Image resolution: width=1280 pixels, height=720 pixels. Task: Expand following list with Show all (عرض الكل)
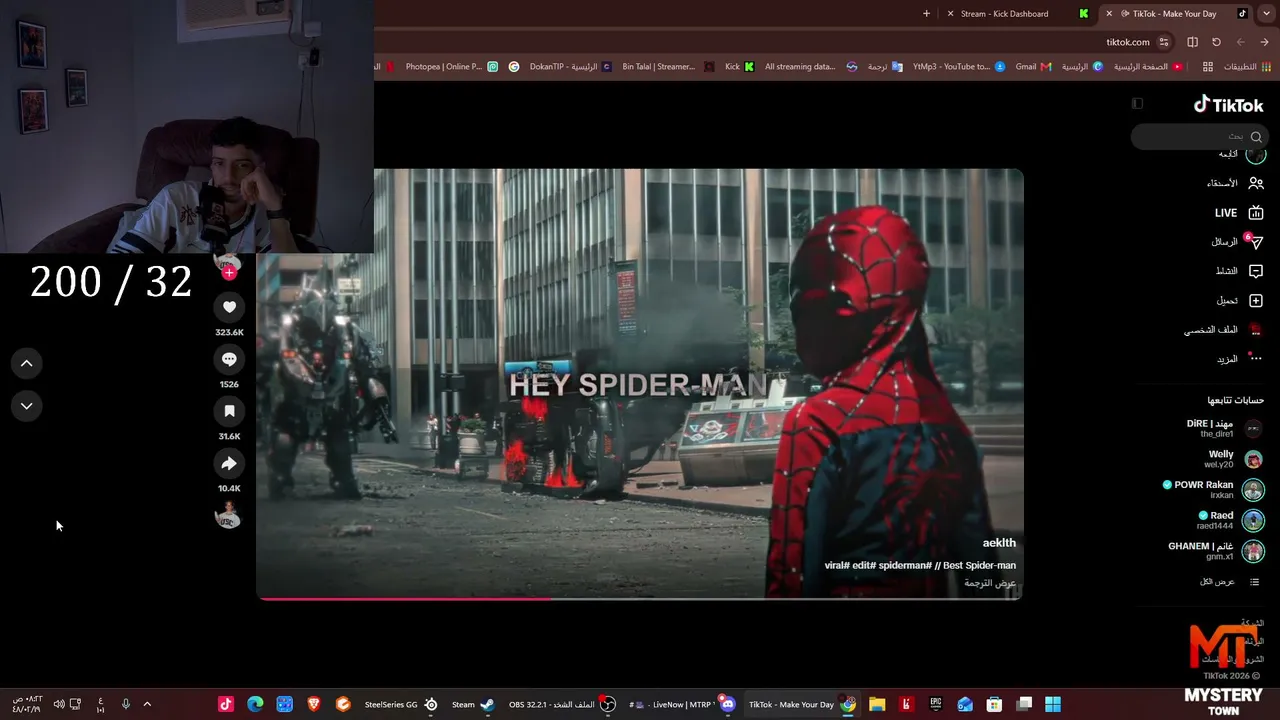pyautogui.click(x=1229, y=582)
